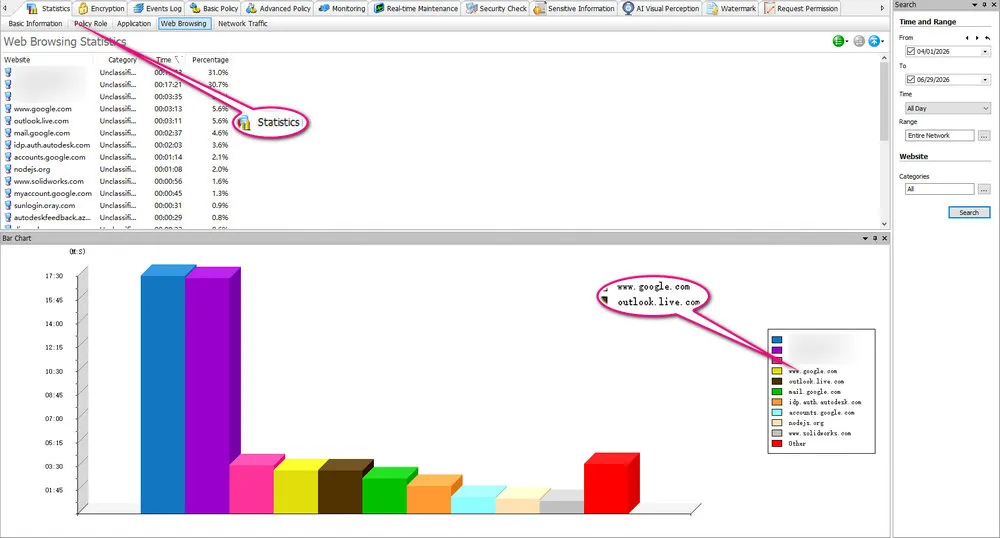Image resolution: width=1000 pixels, height=538 pixels.
Task: Switch to the Network Traffic tab
Action: [242, 24]
